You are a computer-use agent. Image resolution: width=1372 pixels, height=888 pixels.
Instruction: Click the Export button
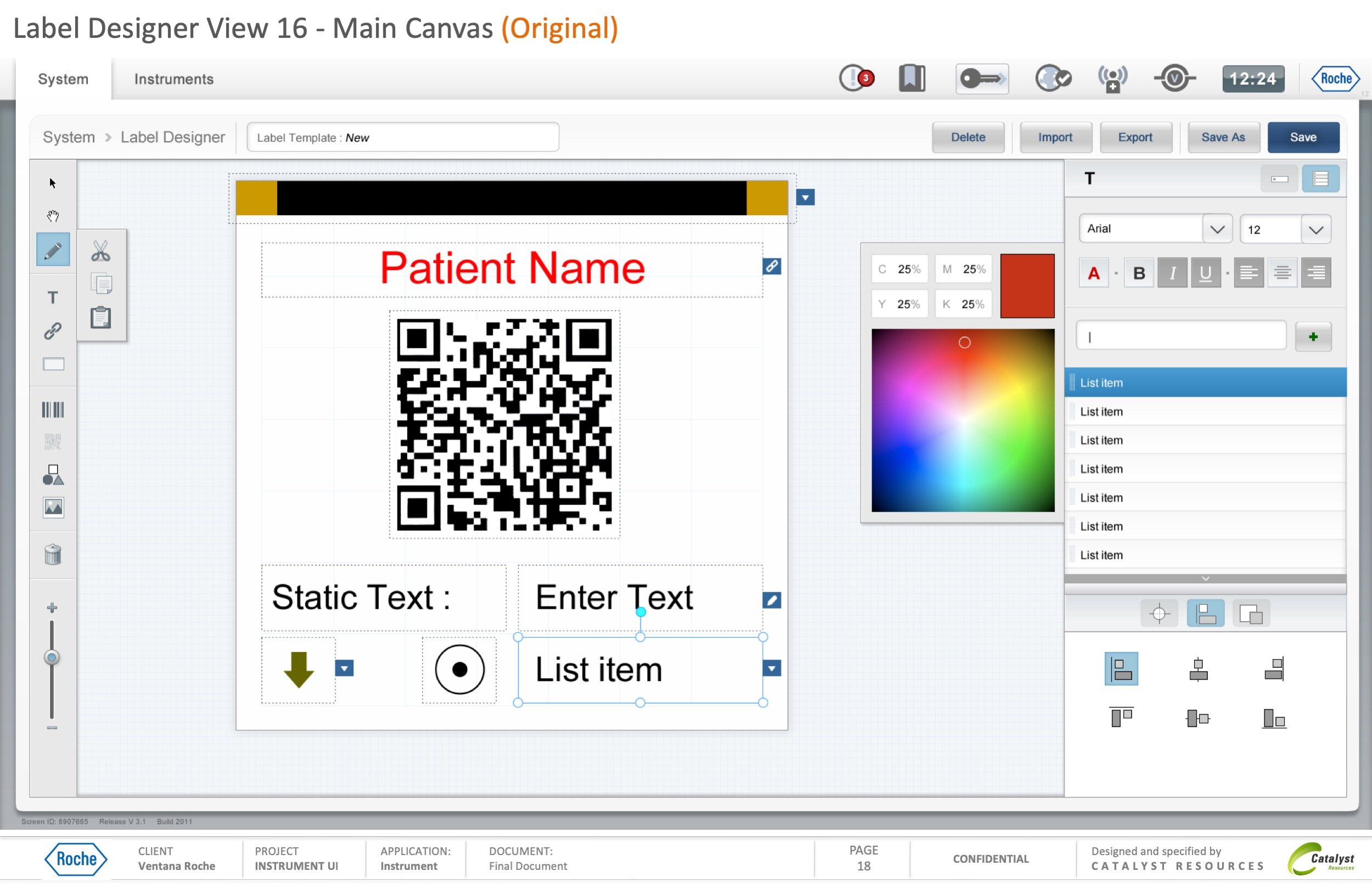click(1135, 137)
